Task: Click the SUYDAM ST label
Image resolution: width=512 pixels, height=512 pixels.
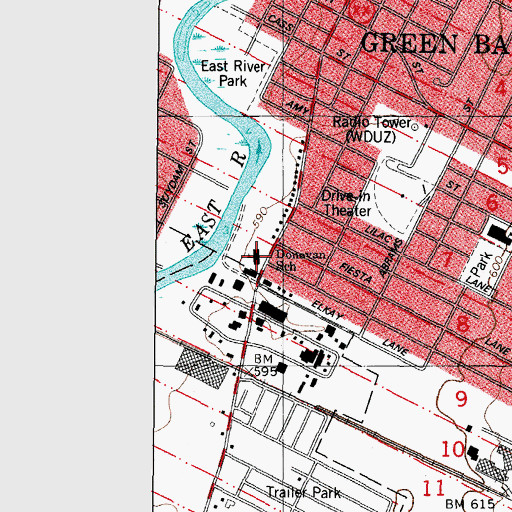Action: tap(177, 175)
